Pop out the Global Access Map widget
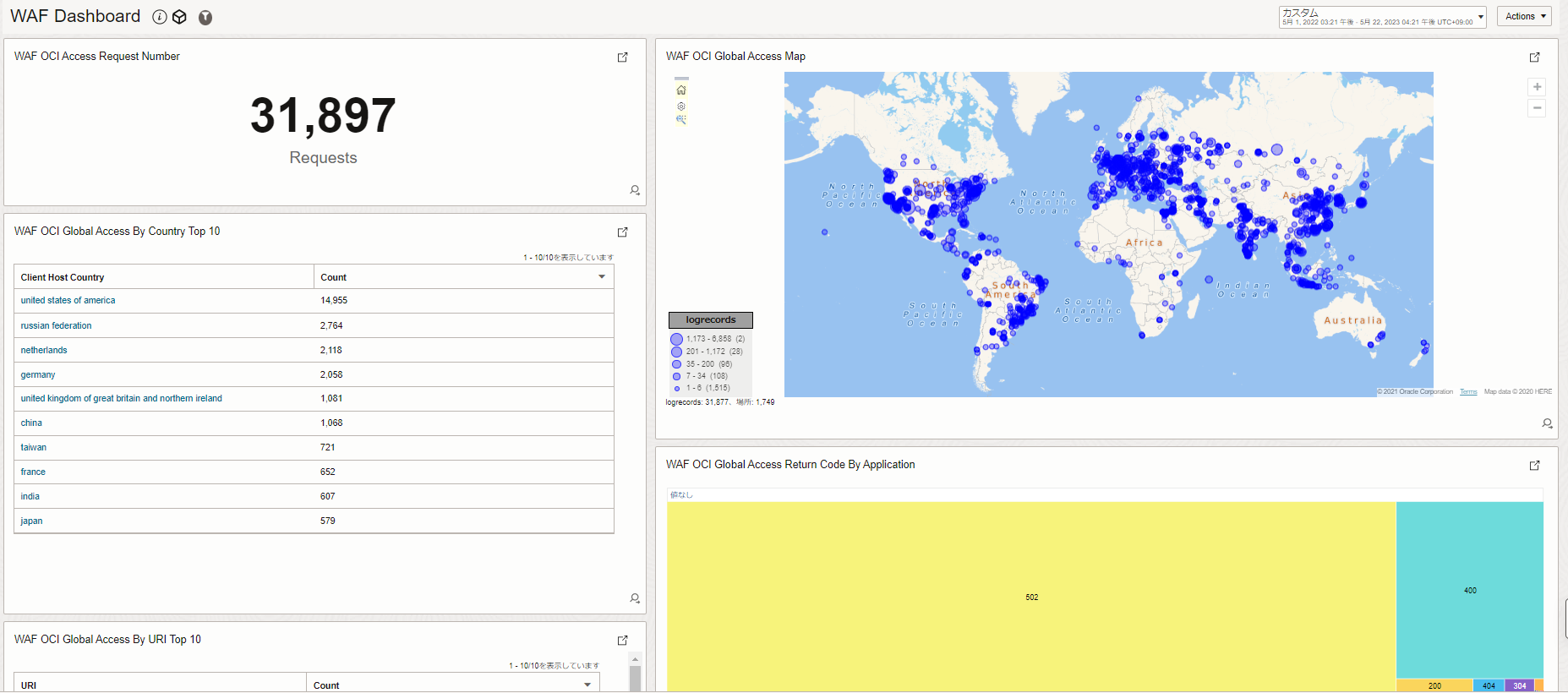The image size is (1568, 693). [1534, 57]
